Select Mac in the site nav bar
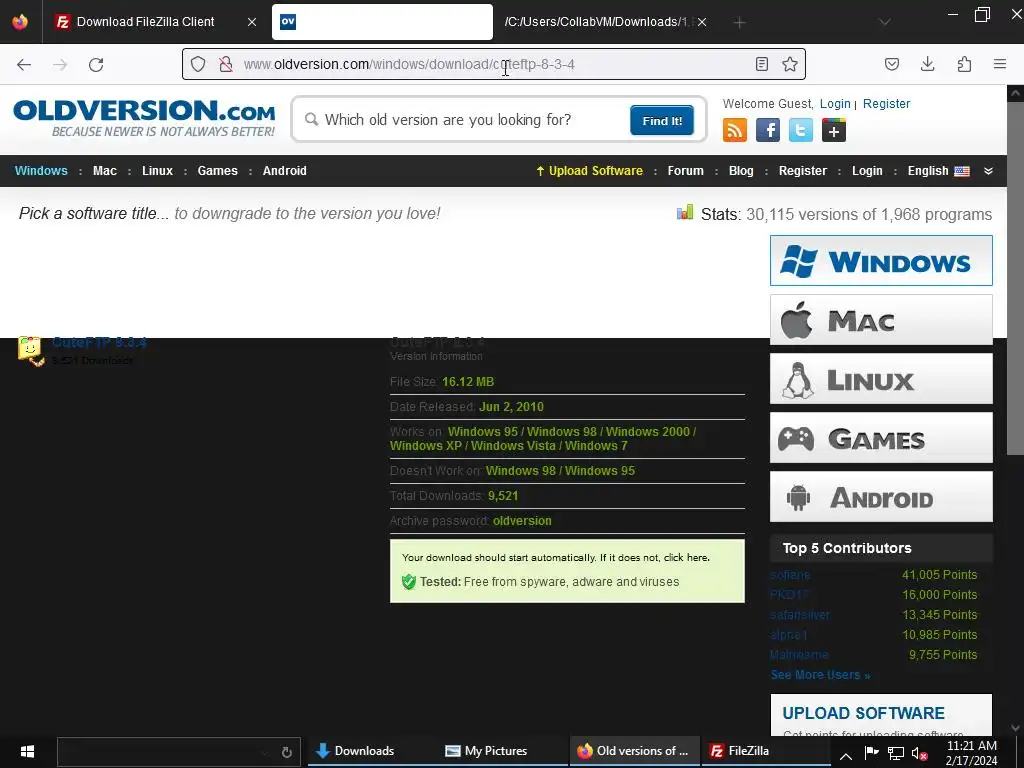Viewport: 1024px width, 768px height. [x=104, y=170]
